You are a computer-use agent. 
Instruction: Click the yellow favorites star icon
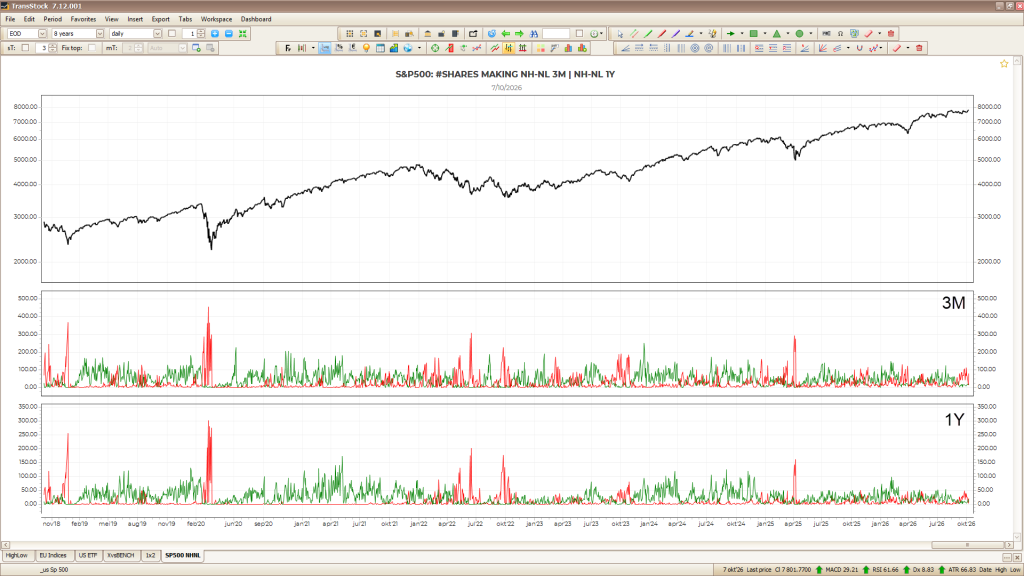[x=1004, y=63]
